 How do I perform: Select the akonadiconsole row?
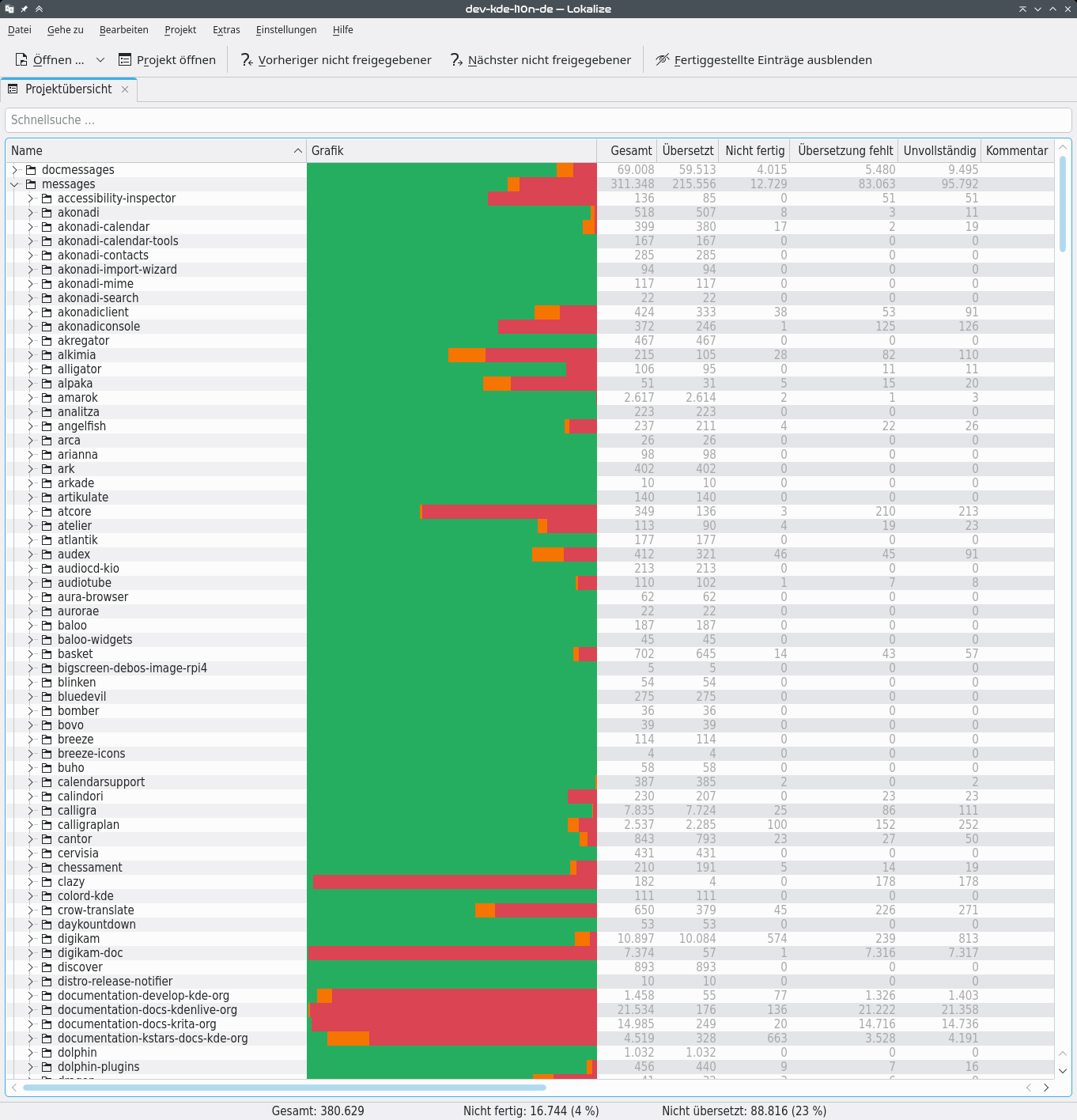[x=530, y=327]
